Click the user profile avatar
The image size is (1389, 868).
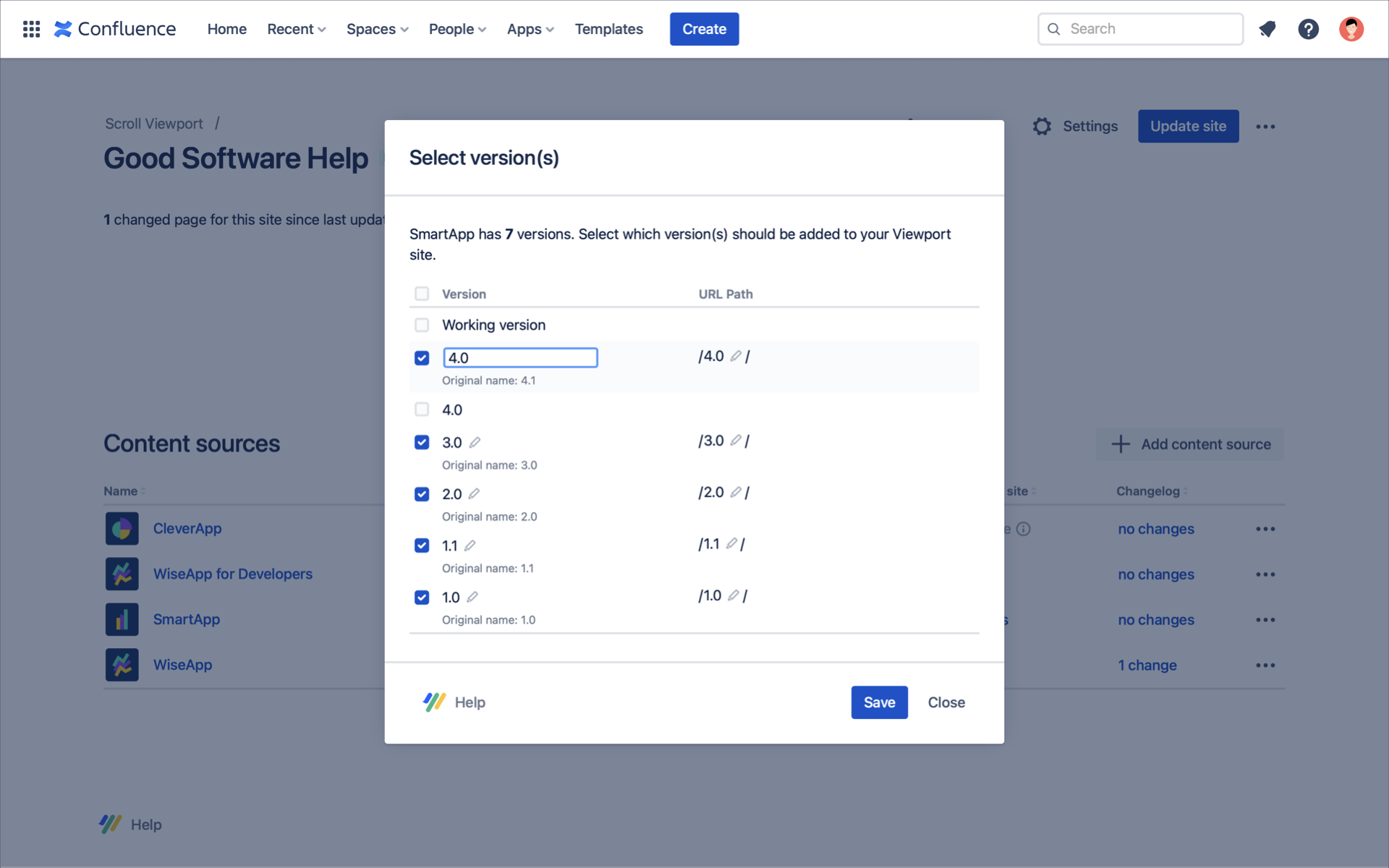(x=1351, y=29)
